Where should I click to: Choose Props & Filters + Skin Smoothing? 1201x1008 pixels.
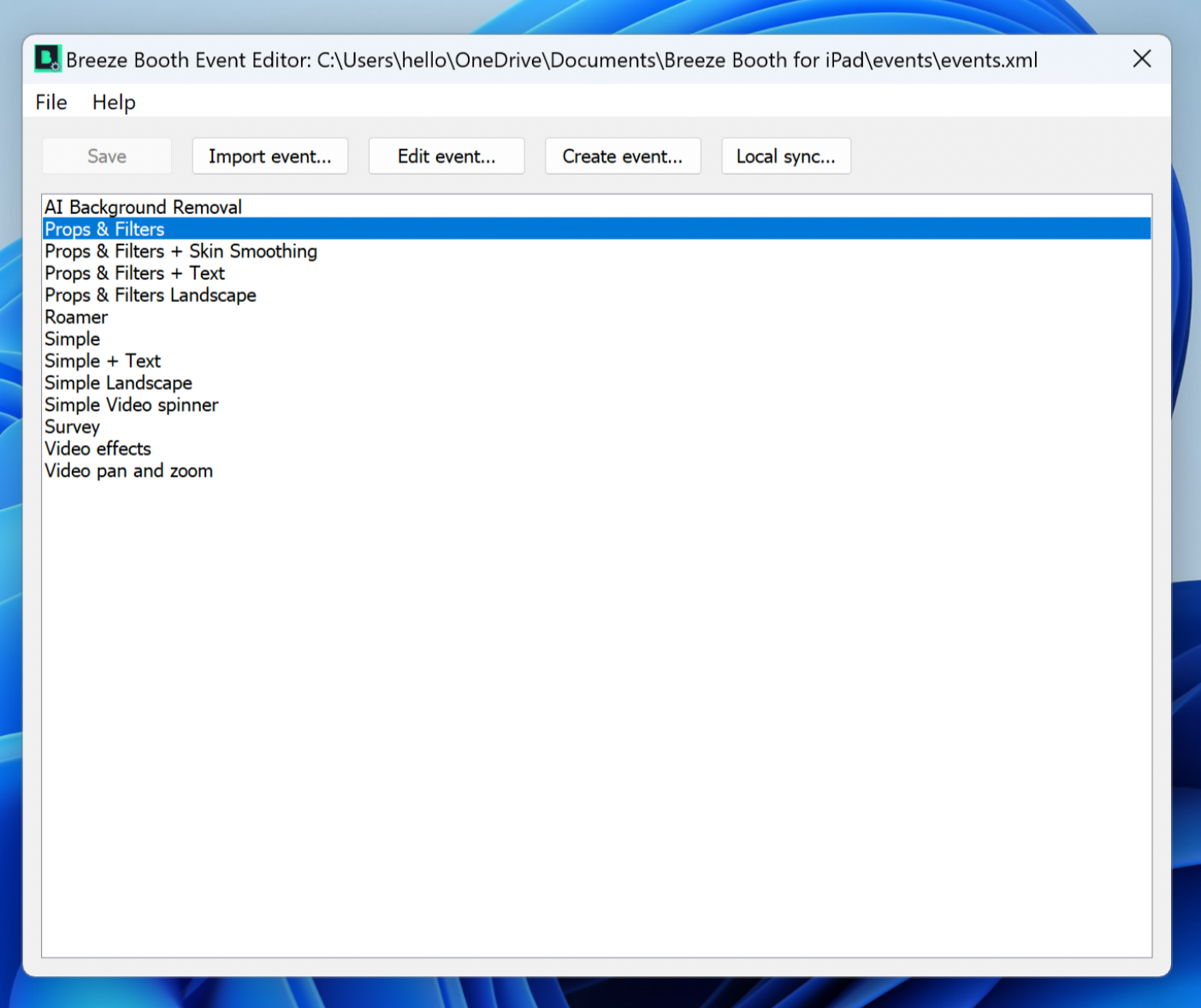pos(180,252)
